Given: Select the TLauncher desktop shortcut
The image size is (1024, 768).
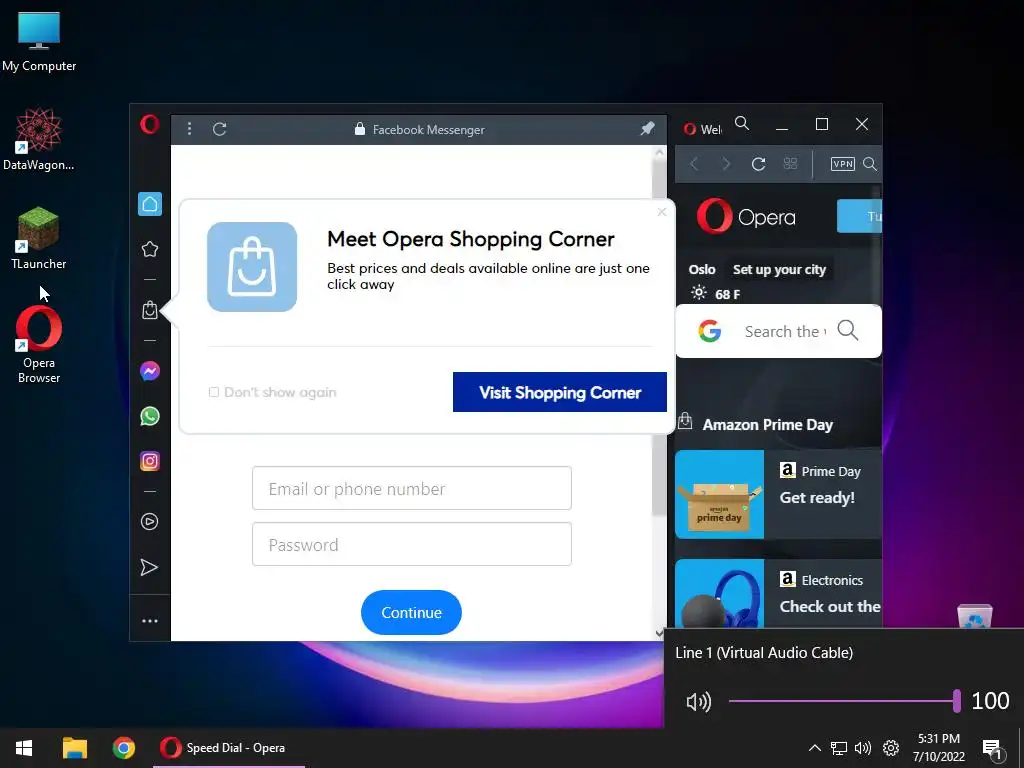Looking at the screenshot, I should [x=39, y=238].
